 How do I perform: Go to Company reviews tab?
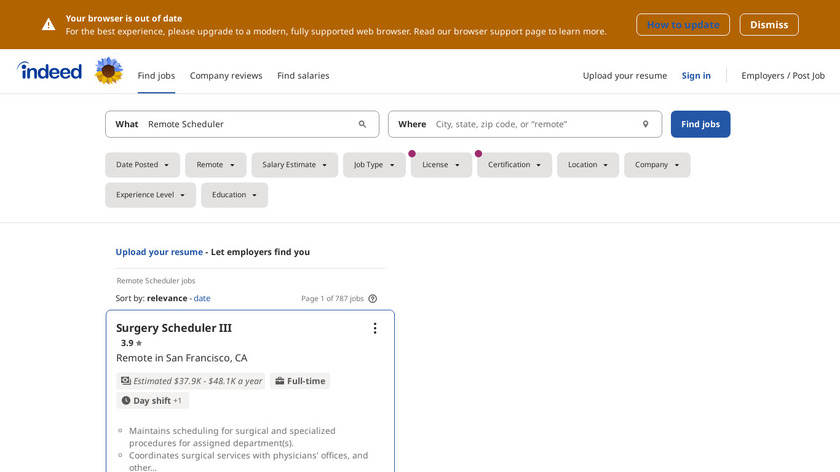(226, 75)
